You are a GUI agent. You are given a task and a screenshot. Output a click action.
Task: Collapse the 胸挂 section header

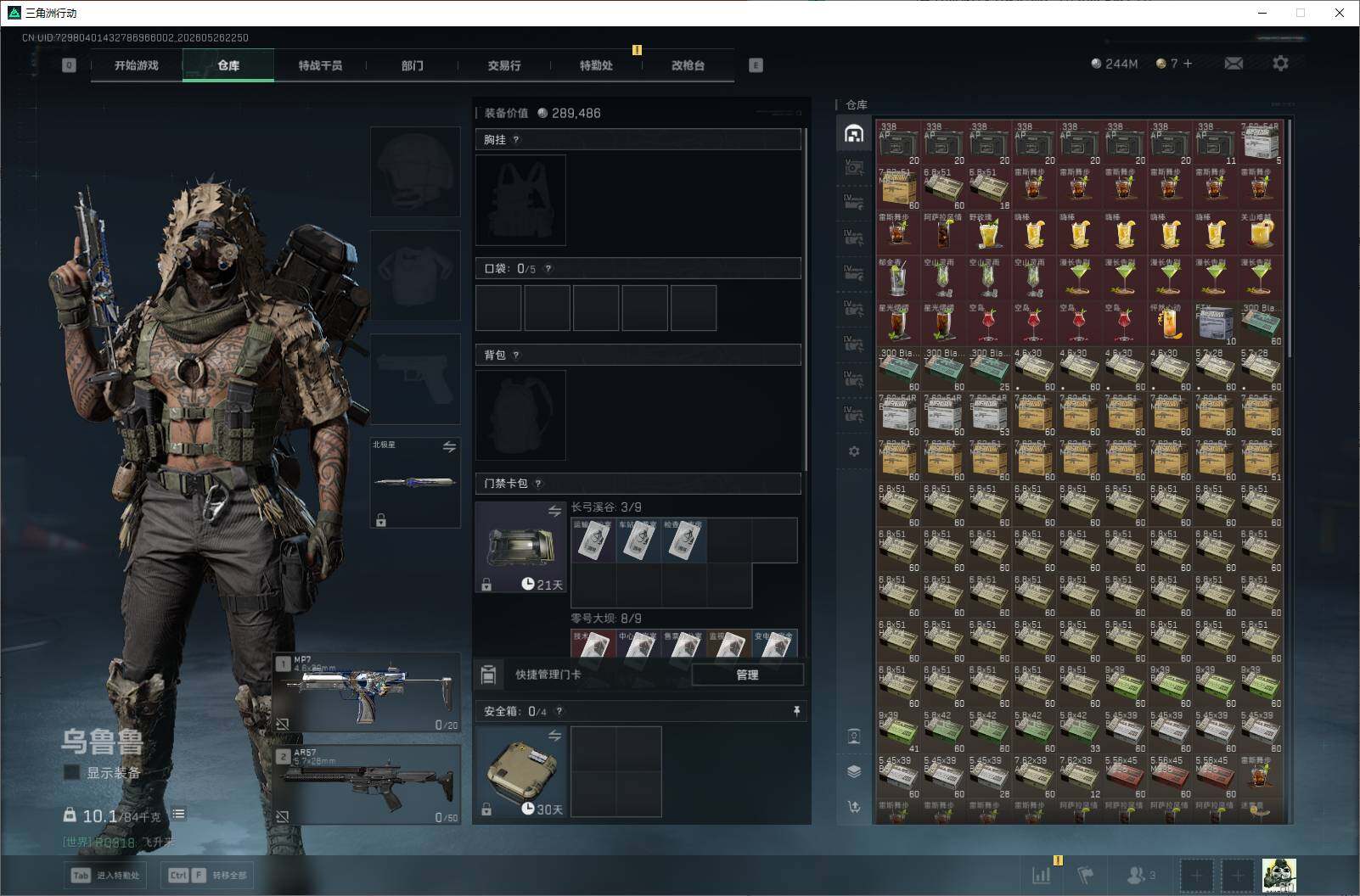pos(638,140)
